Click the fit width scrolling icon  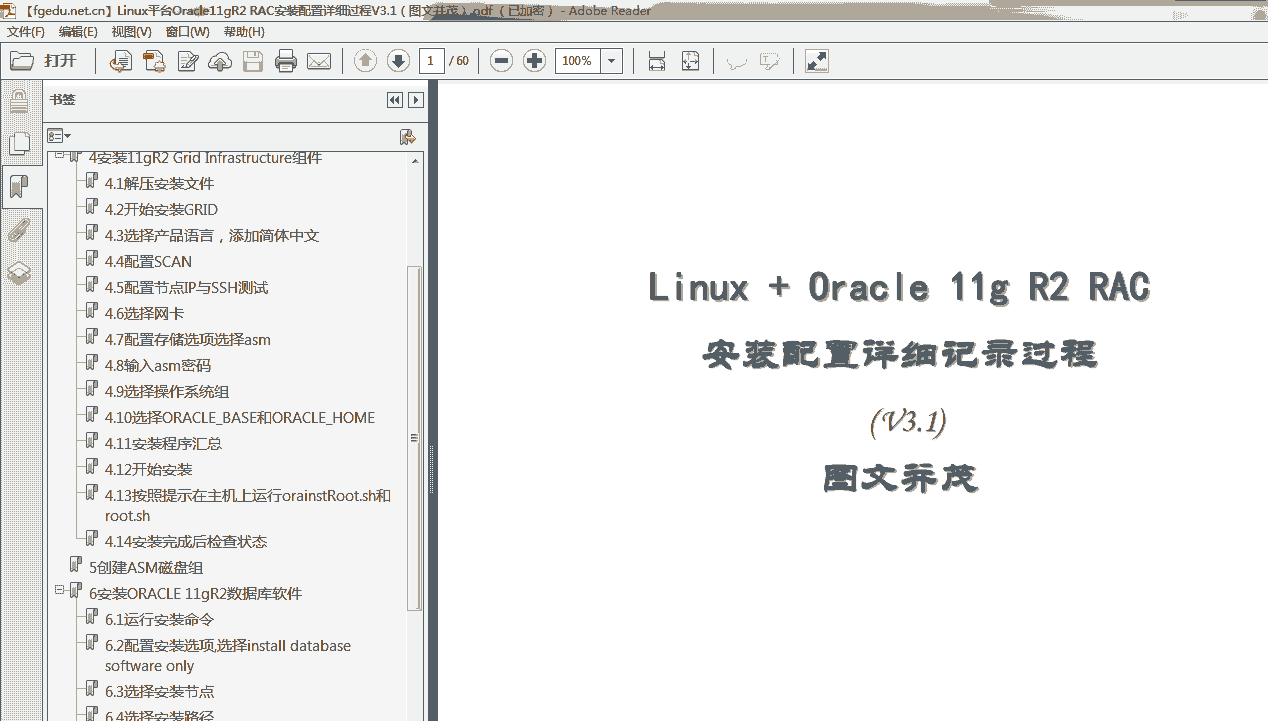pyautogui.click(x=657, y=61)
